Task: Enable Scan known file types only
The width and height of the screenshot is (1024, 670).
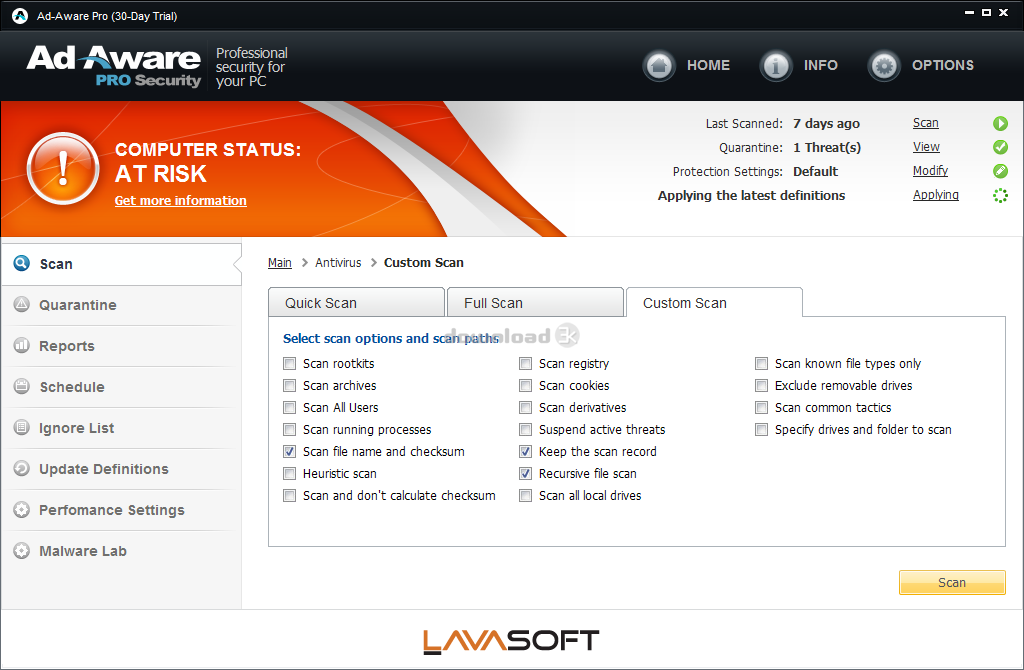Action: pos(761,364)
